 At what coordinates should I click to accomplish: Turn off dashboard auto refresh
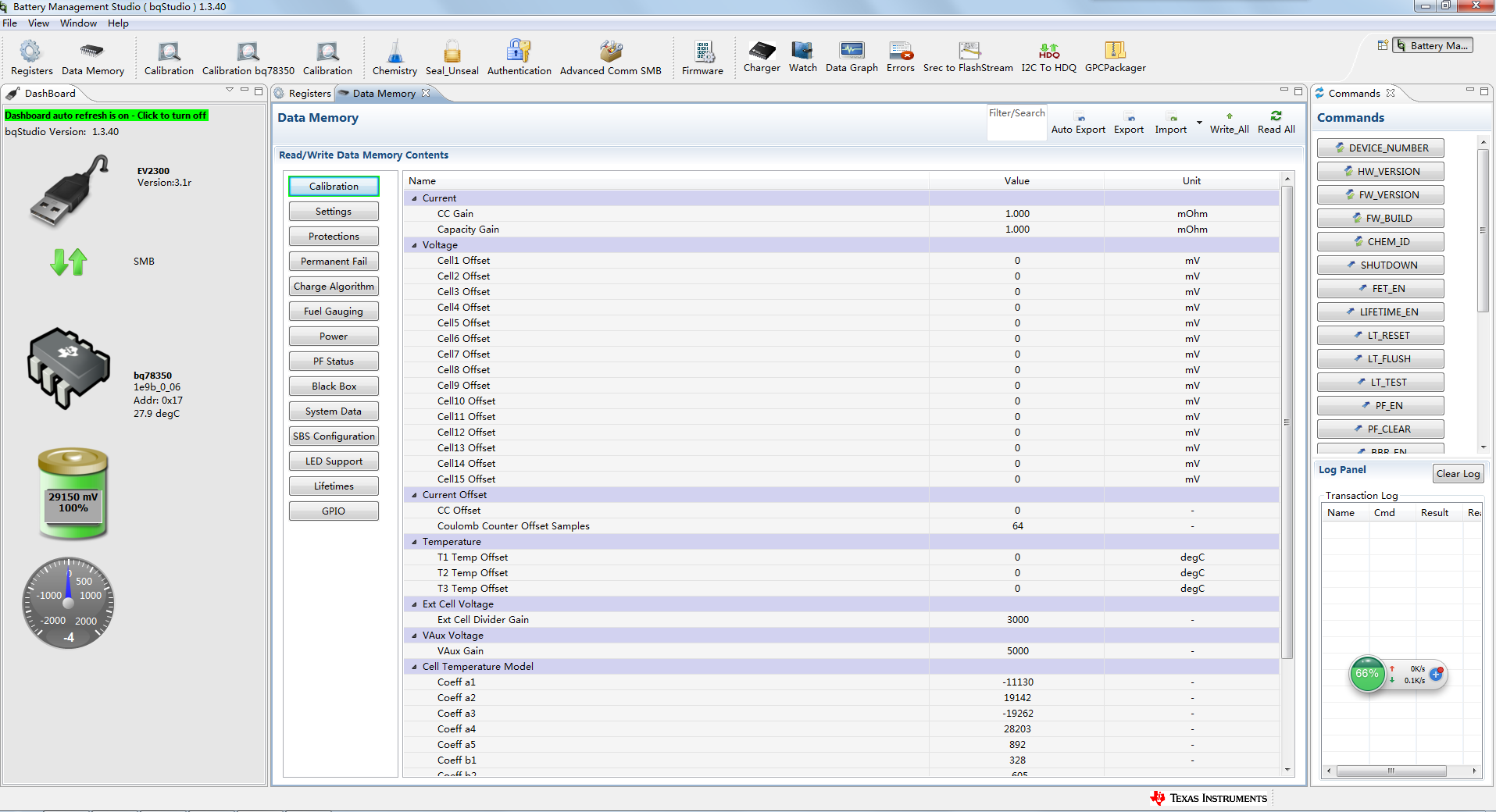[x=106, y=116]
